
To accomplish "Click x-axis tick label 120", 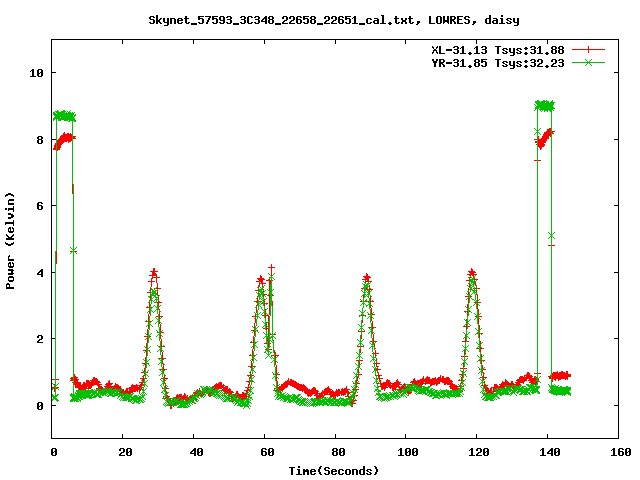I will coord(479,452).
